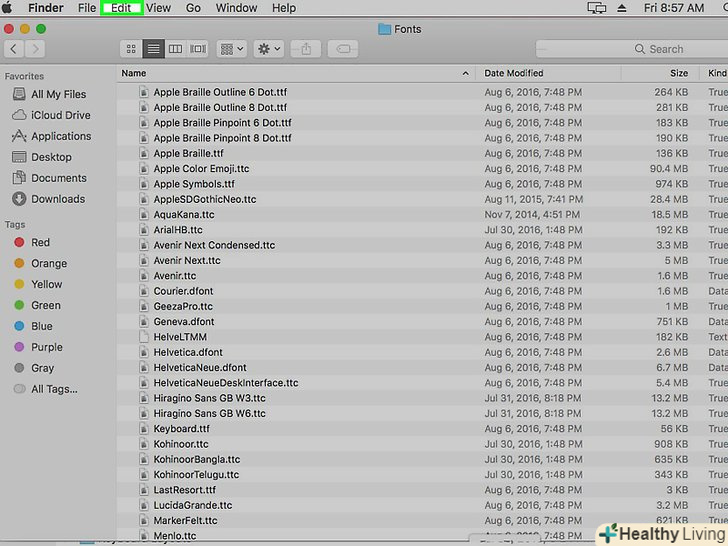Select the Red tag
This screenshot has width=728, height=546.
click(40, 242)
